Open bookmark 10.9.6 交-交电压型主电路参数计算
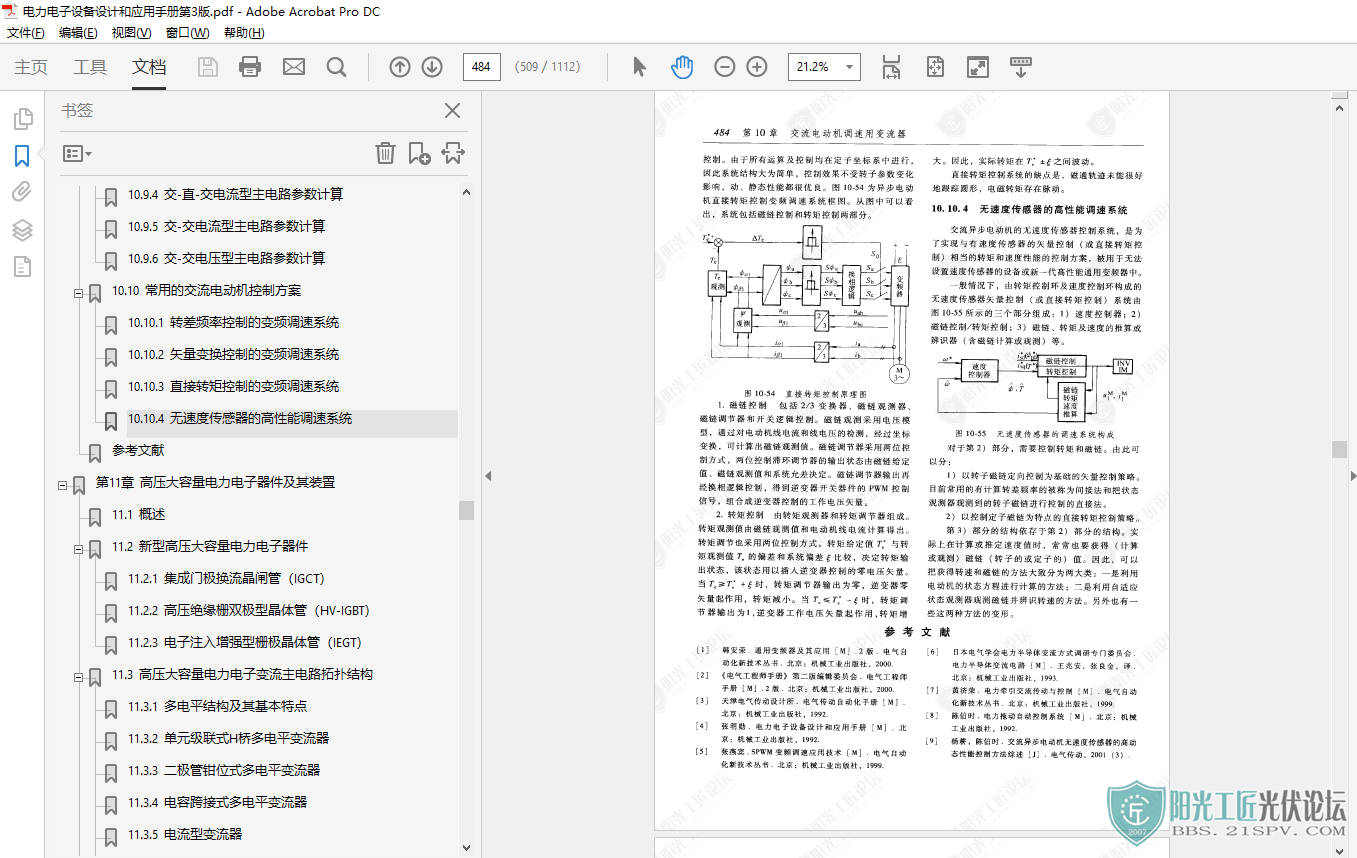Screen dimensions: 1357x858 coord(226,258)
